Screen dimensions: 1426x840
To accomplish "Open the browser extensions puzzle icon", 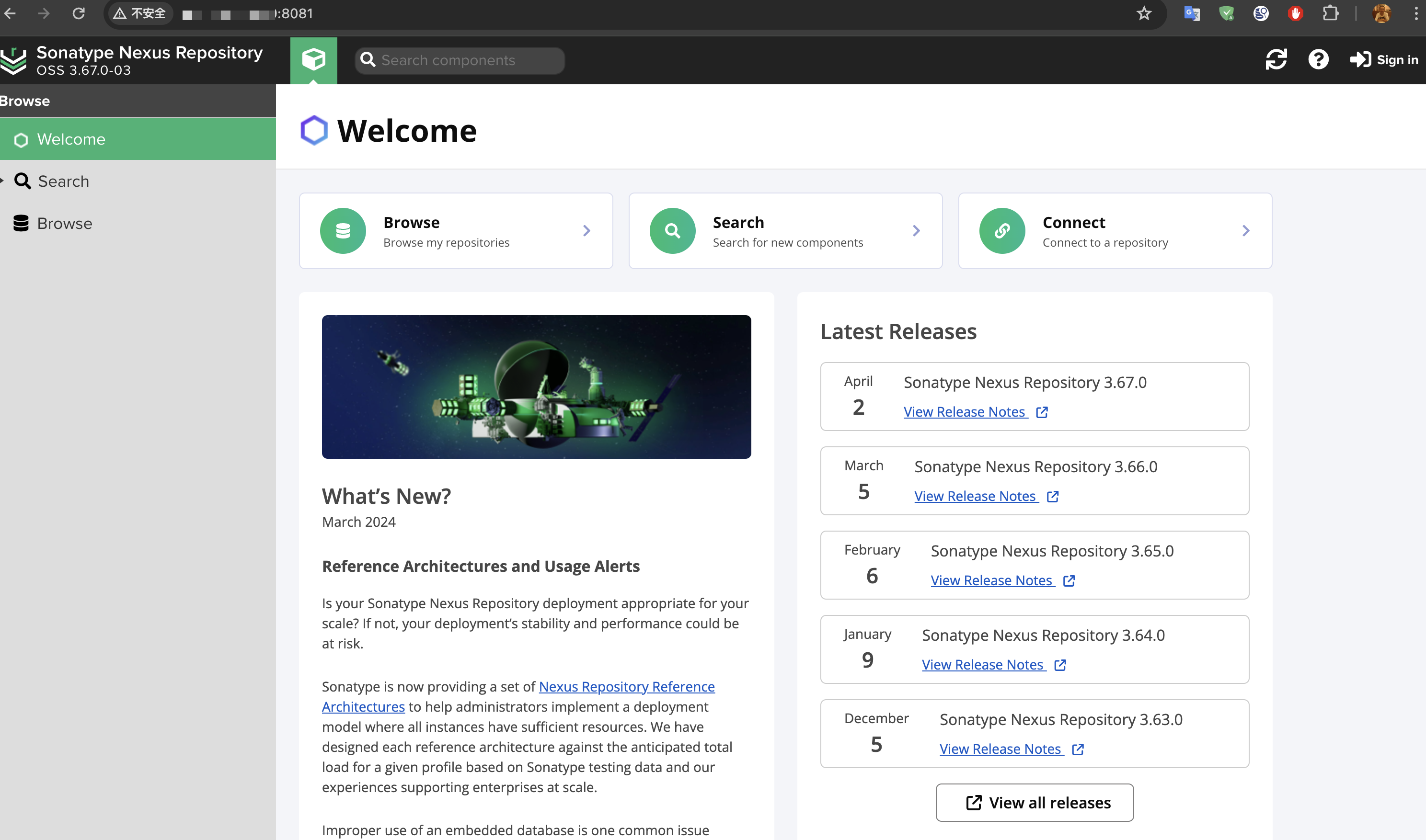I will pos(1330,13).
